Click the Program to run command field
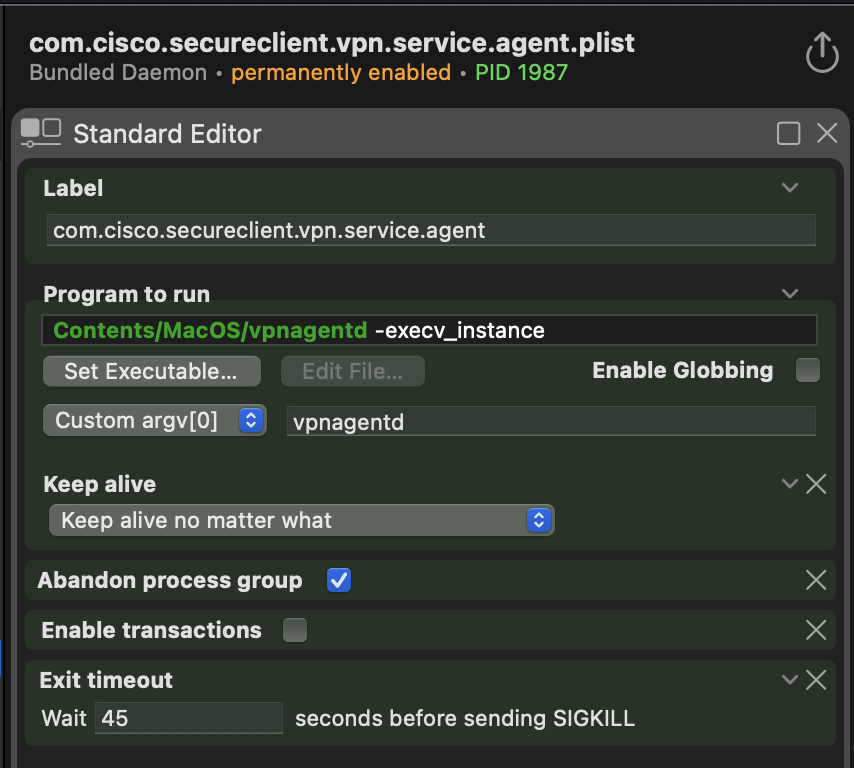The width and height of the screenshot is (854, 768). pos(429,330)
